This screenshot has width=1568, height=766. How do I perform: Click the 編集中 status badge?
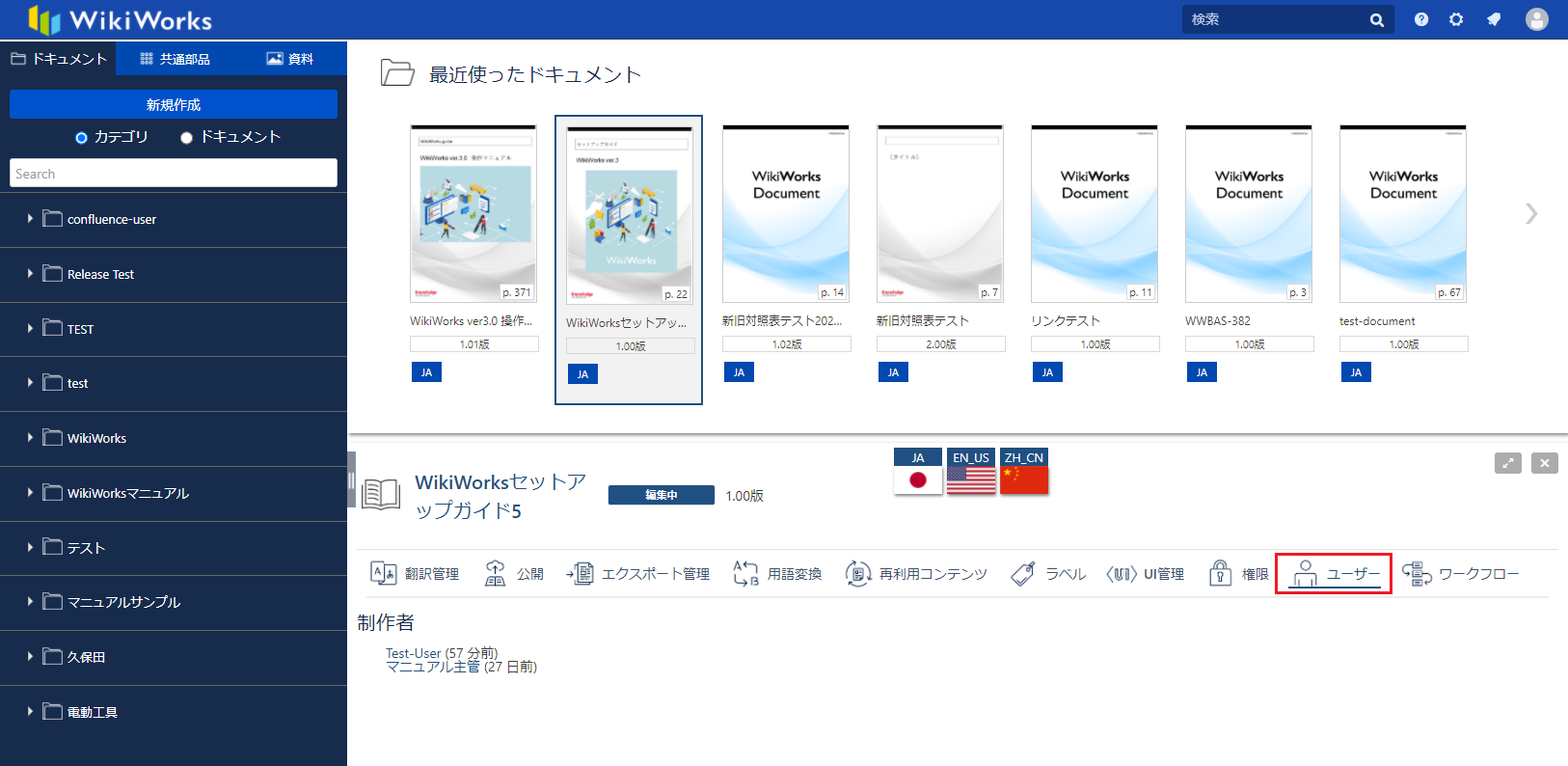[x=662, y=495]
